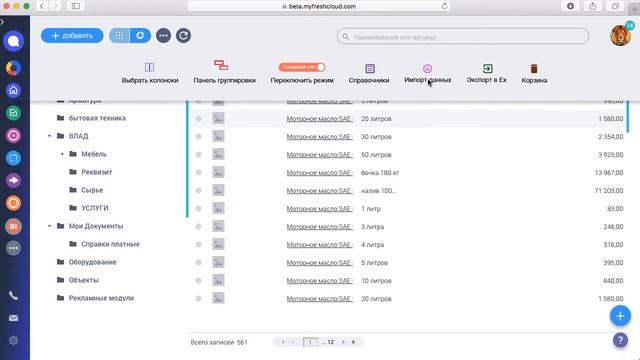The width and height of the screenshot is (640, 360).
Task: Select the Объекты folder
Action: (83, 280)
